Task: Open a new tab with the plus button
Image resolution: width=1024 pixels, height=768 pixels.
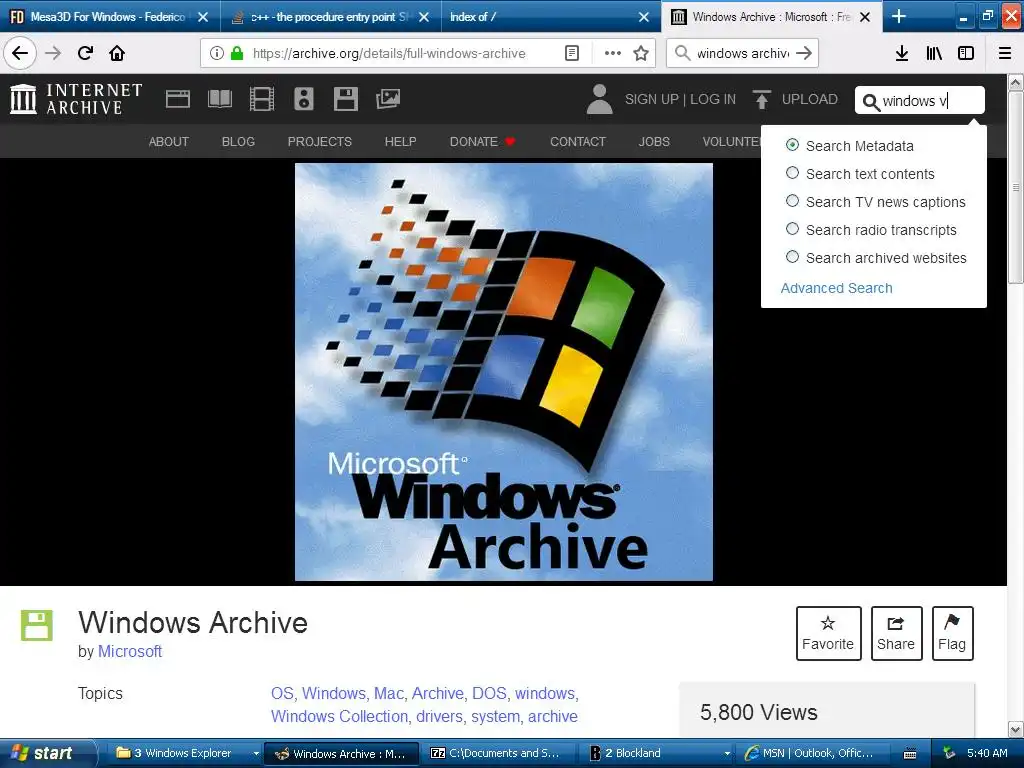Action: tap(899, 16)
